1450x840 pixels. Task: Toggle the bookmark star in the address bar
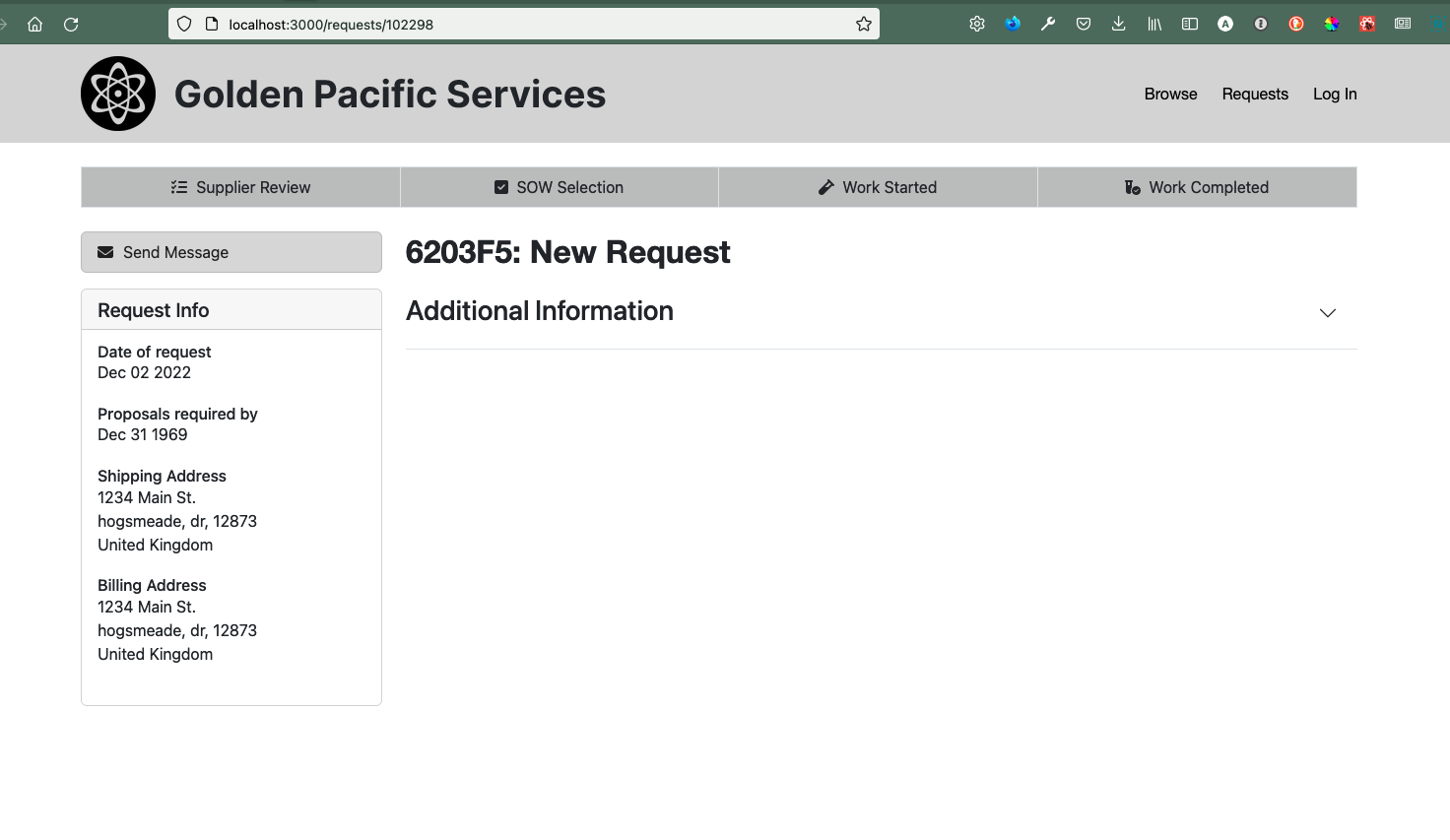tap(863, 24)
